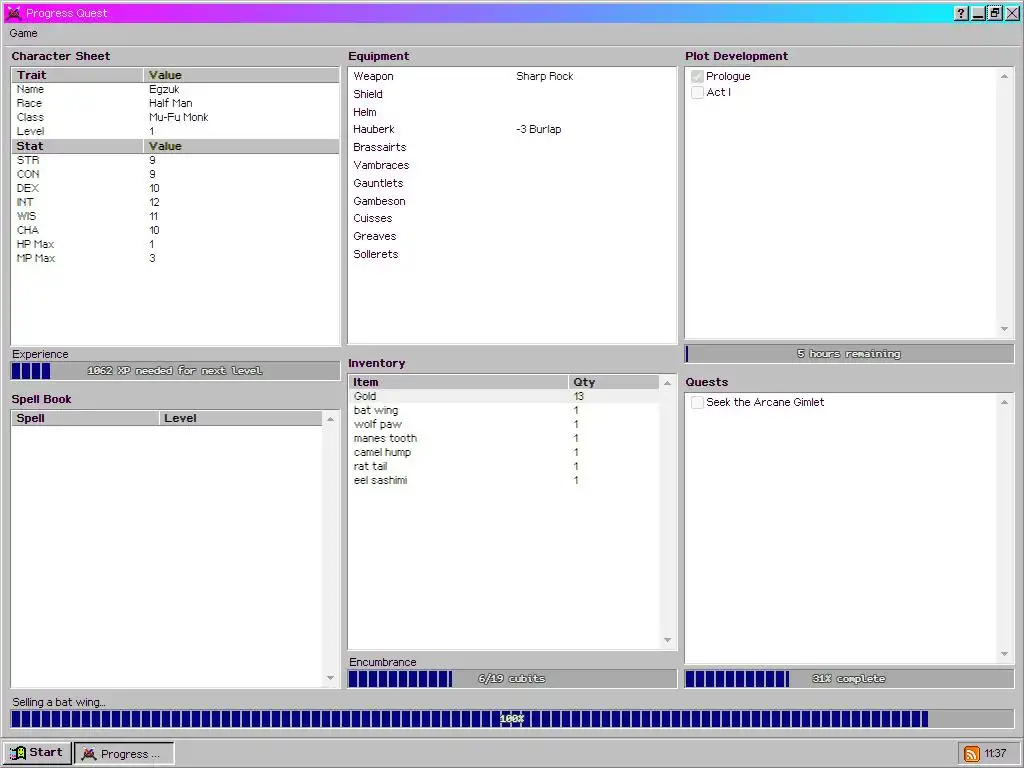
Task: Click the clock showing 11:37
Action: point(995,754)
